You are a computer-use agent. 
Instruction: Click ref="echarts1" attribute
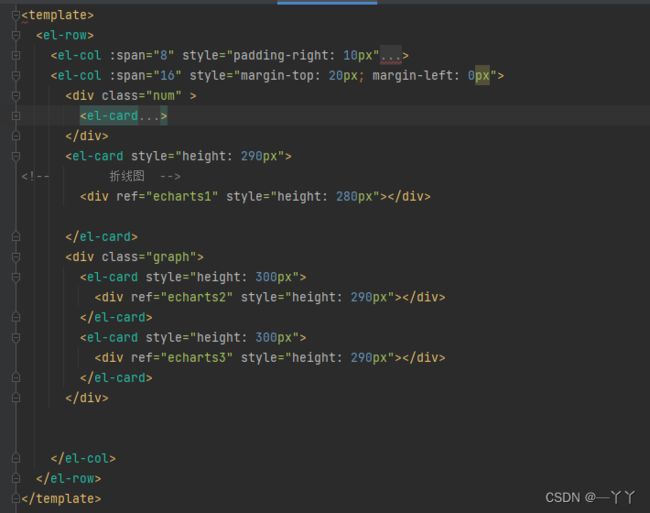(x=167, y=197)
